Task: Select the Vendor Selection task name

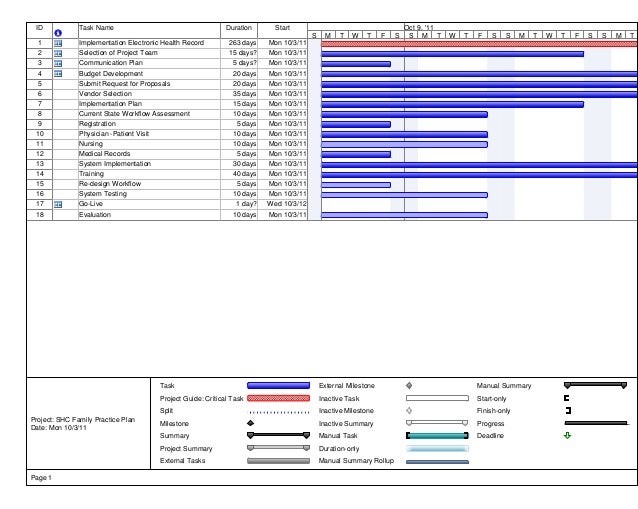Action: (105, 94)
